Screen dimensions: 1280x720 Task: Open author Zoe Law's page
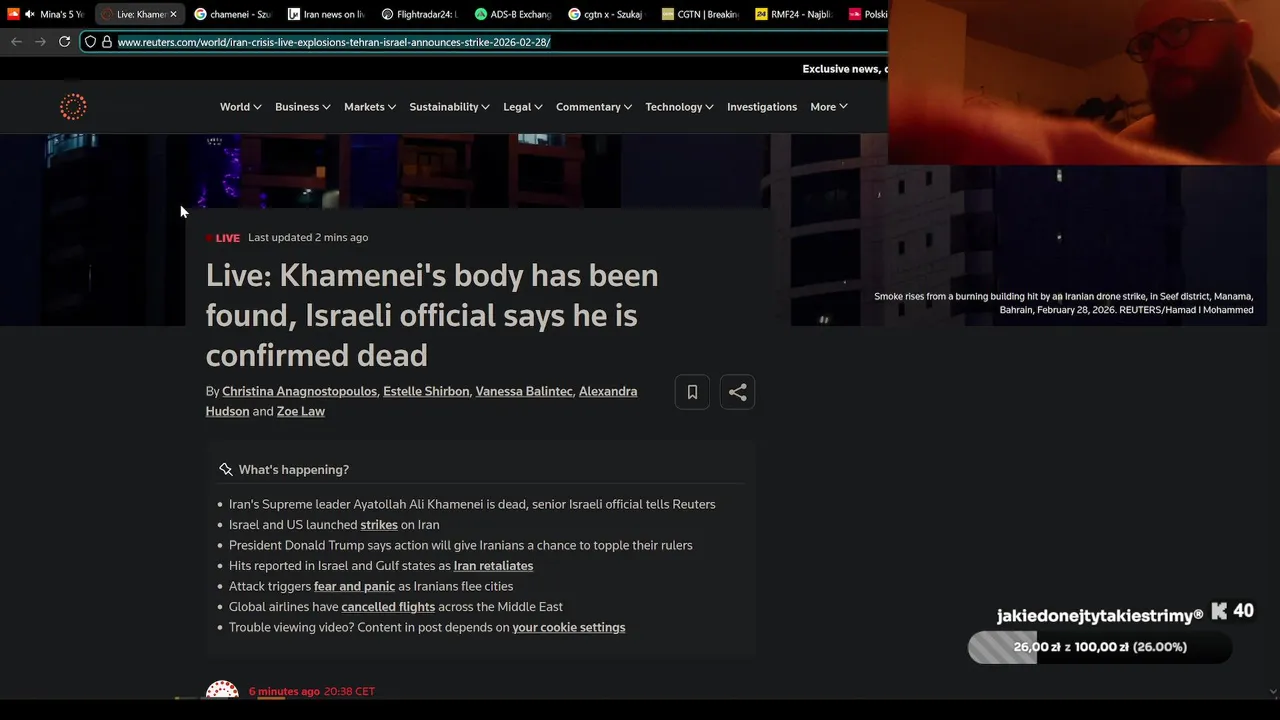[301, 411]
